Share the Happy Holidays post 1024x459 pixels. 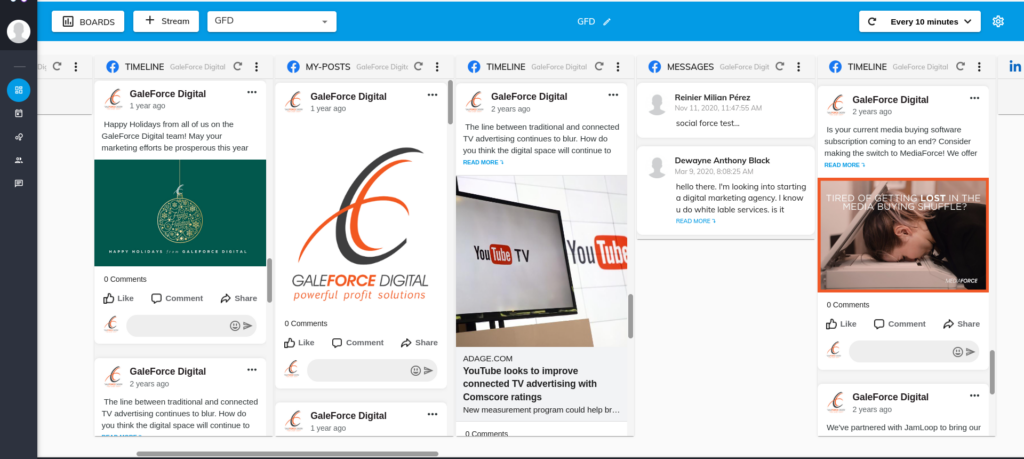pos(239,298)
